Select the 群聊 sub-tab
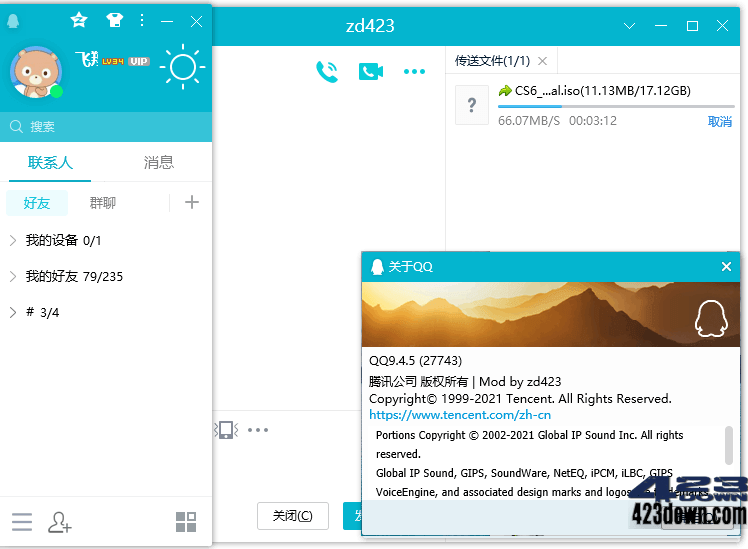Image resolution: width=748 pixels, height=549 pixels. 103,203
